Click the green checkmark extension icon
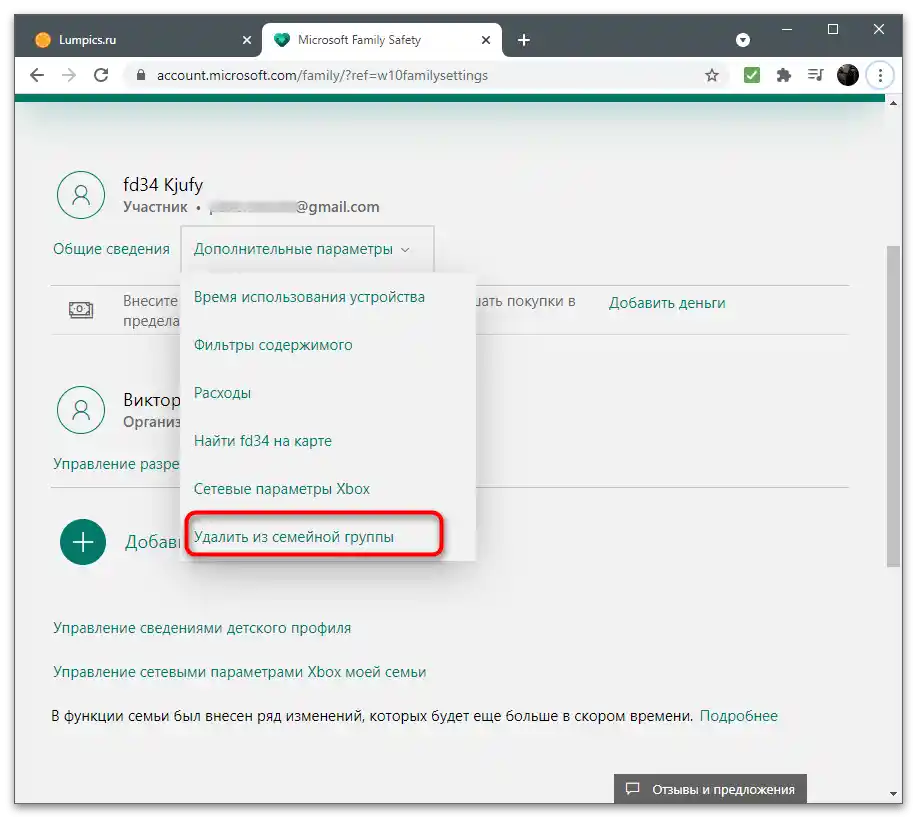Screen dimensions: 917x818 [x=751, y=75]
